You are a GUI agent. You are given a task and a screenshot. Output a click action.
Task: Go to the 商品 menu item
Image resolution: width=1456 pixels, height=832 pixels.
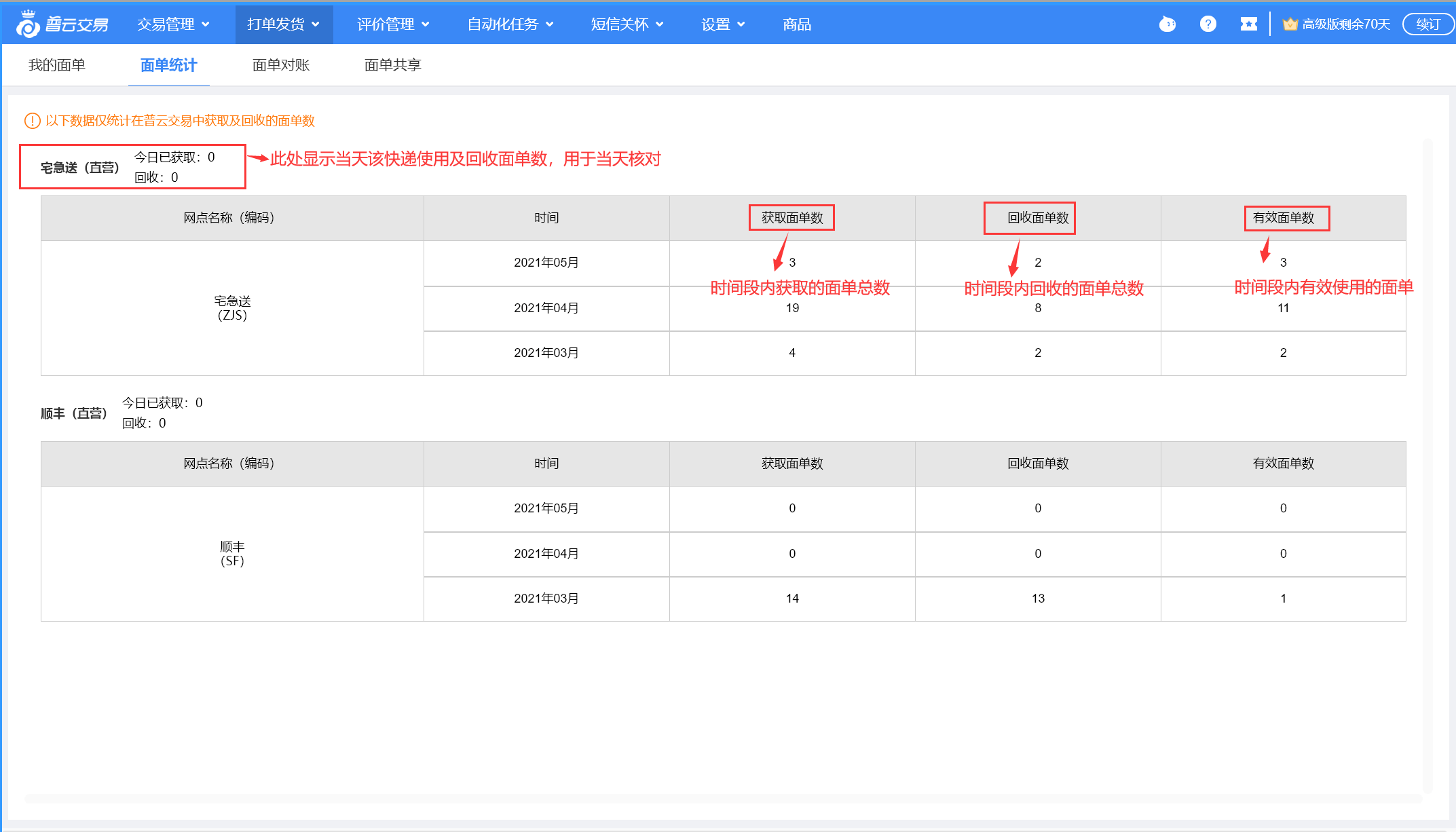(797, 24)
